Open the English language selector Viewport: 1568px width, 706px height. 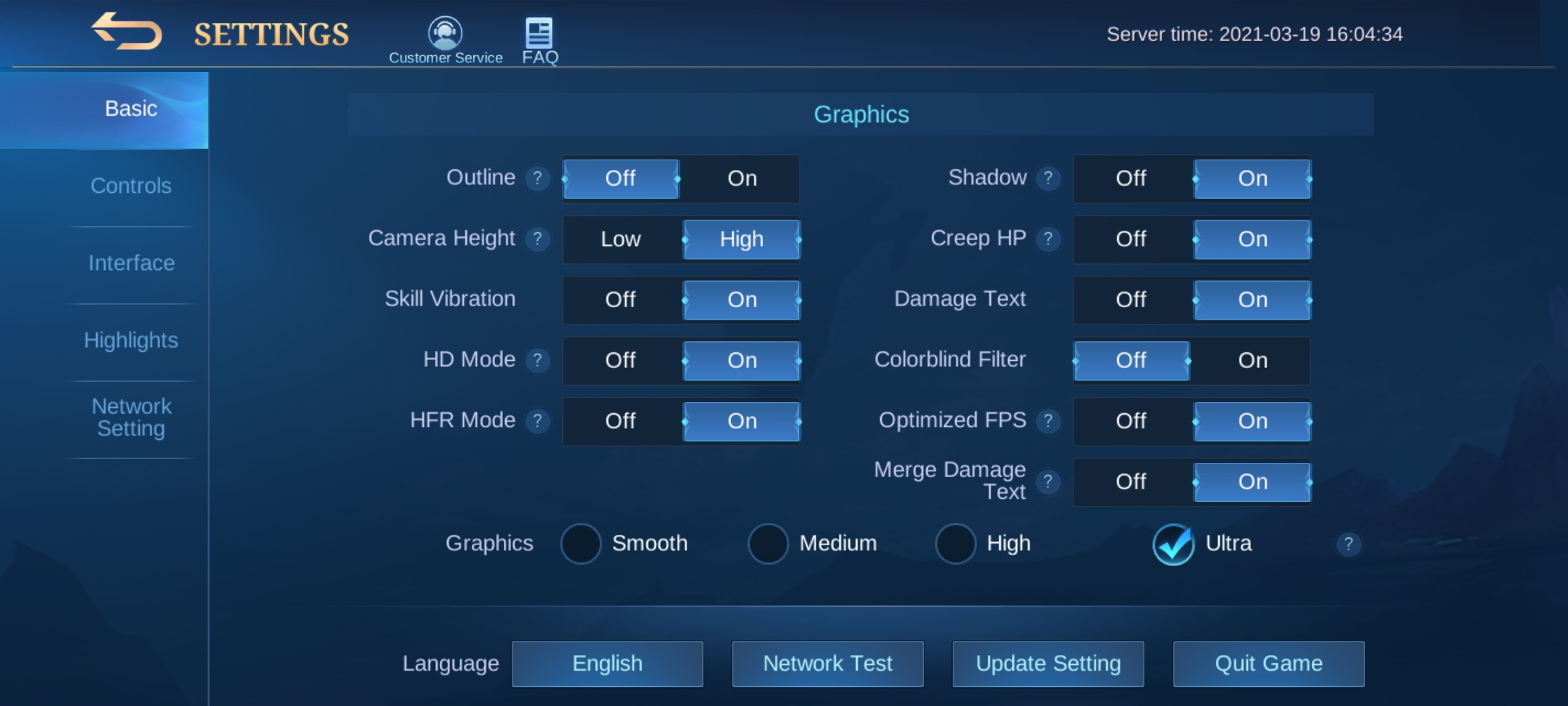coord(607,664)
